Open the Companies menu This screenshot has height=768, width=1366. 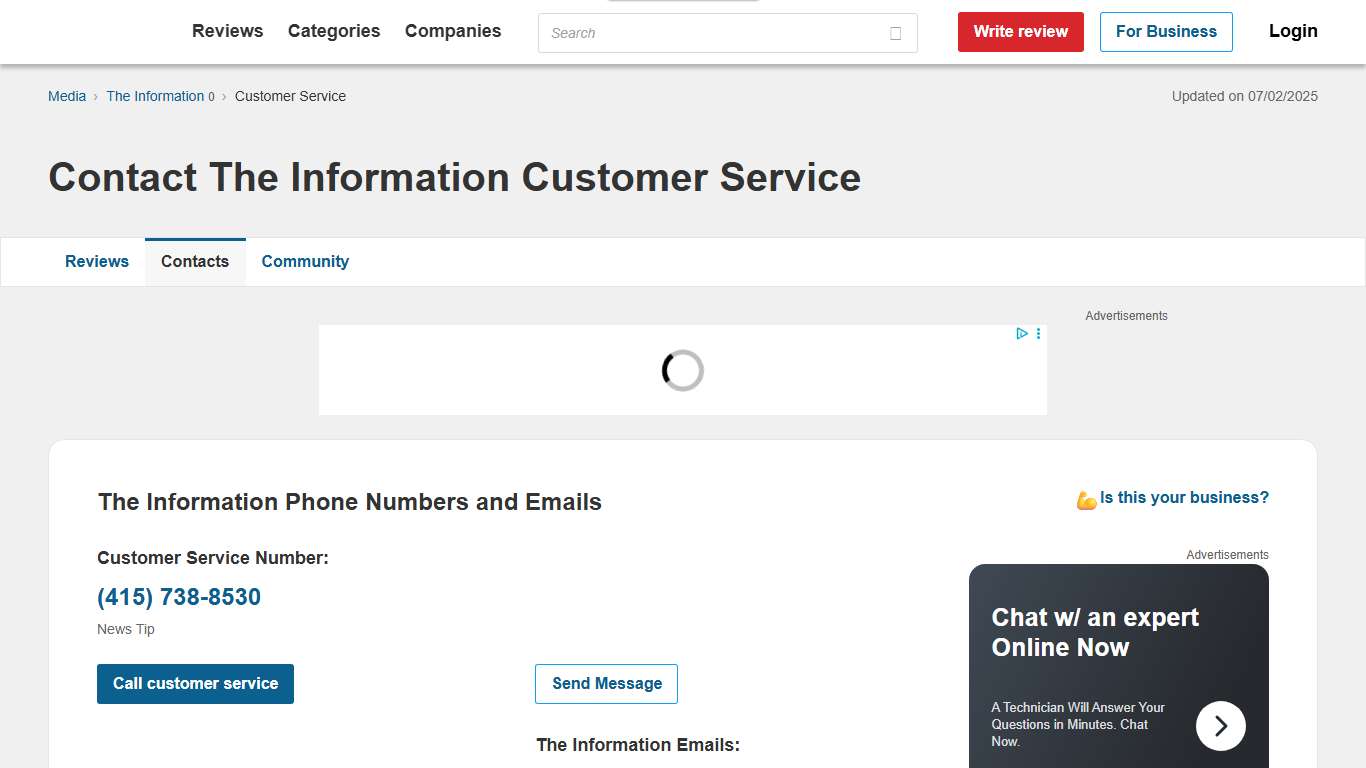tap(452, 31)
